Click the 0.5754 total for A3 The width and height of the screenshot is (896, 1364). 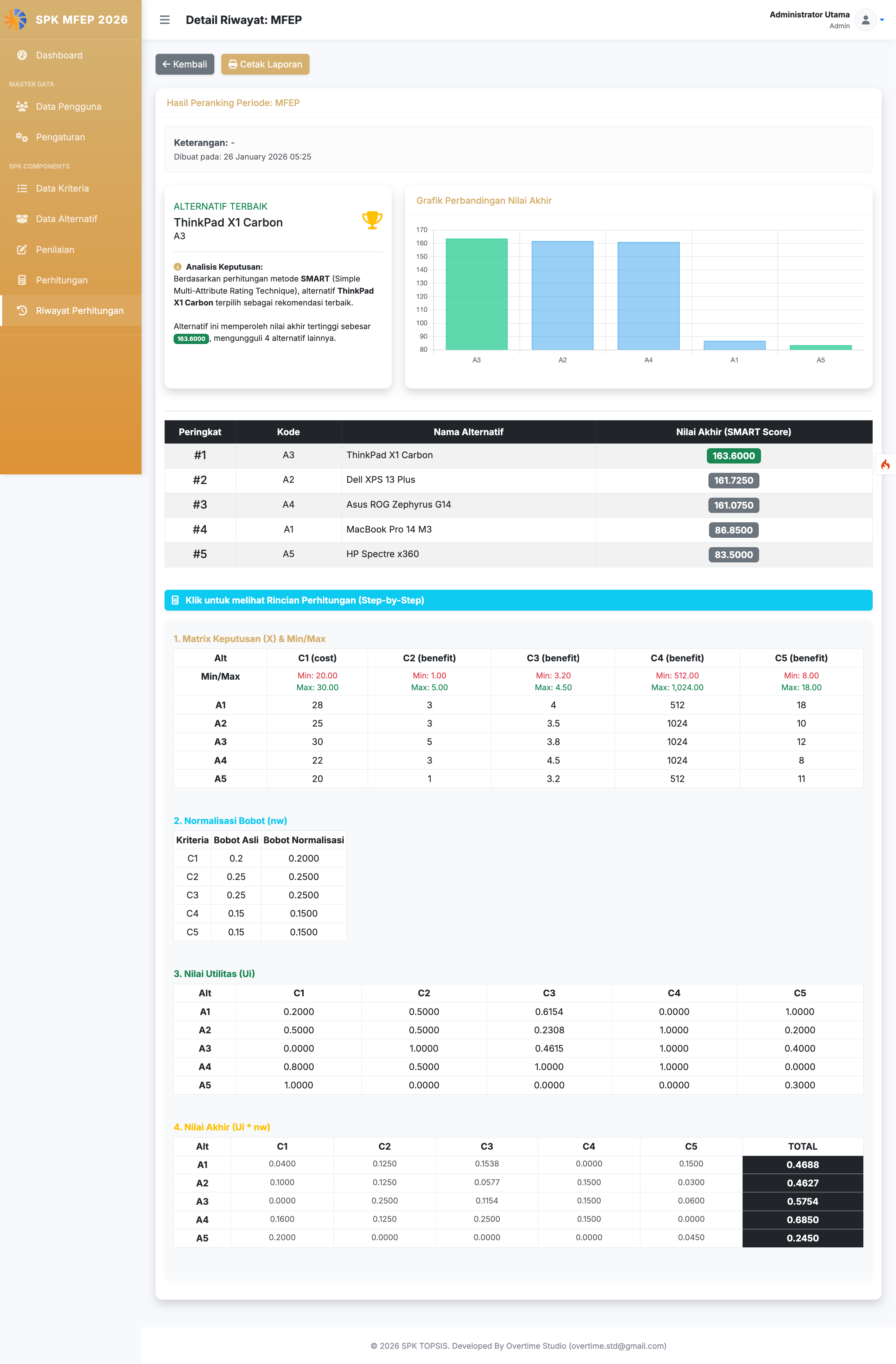803,1201
